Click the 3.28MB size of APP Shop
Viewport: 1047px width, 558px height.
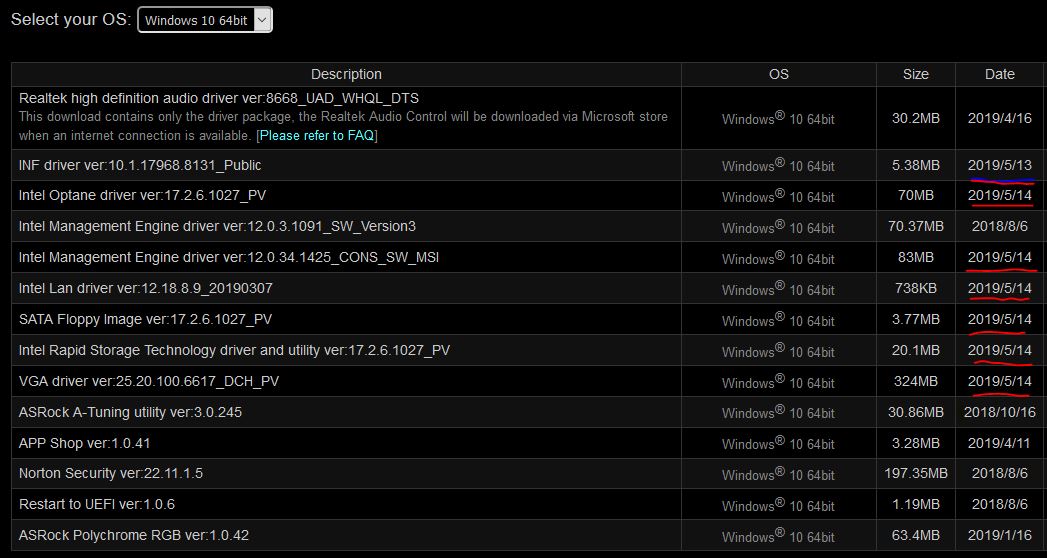[915, 443]
